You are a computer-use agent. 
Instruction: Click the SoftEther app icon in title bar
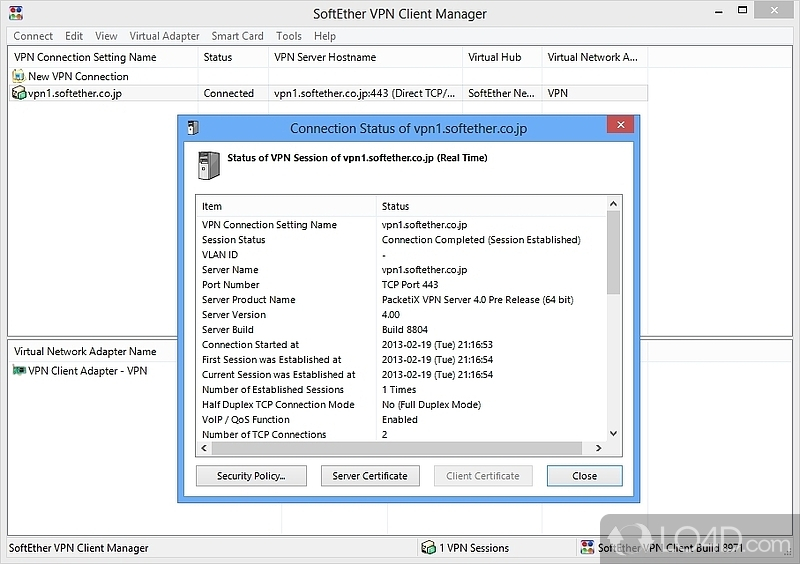tap(13, 14)
